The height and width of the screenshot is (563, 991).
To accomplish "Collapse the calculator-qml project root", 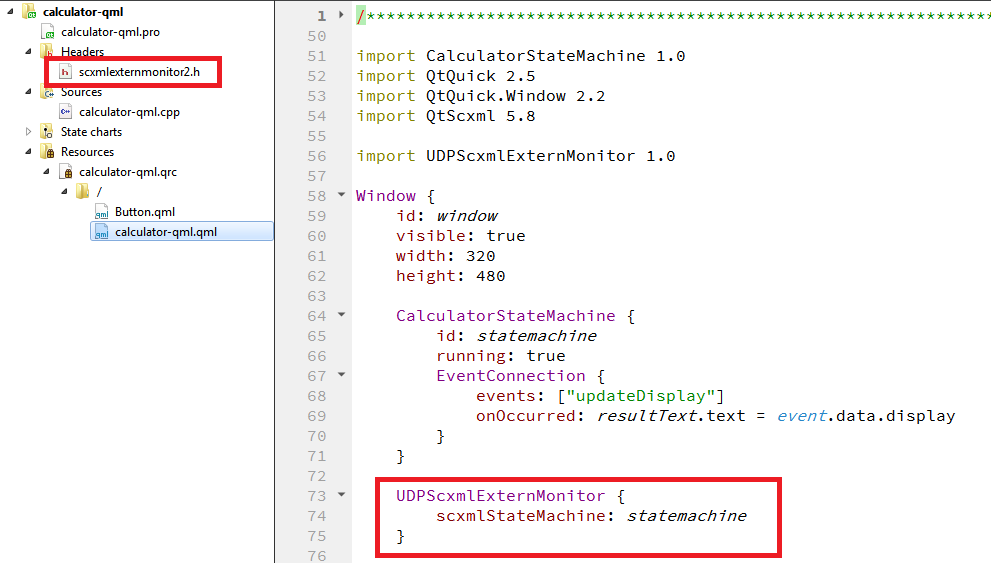I will point(11,11).
